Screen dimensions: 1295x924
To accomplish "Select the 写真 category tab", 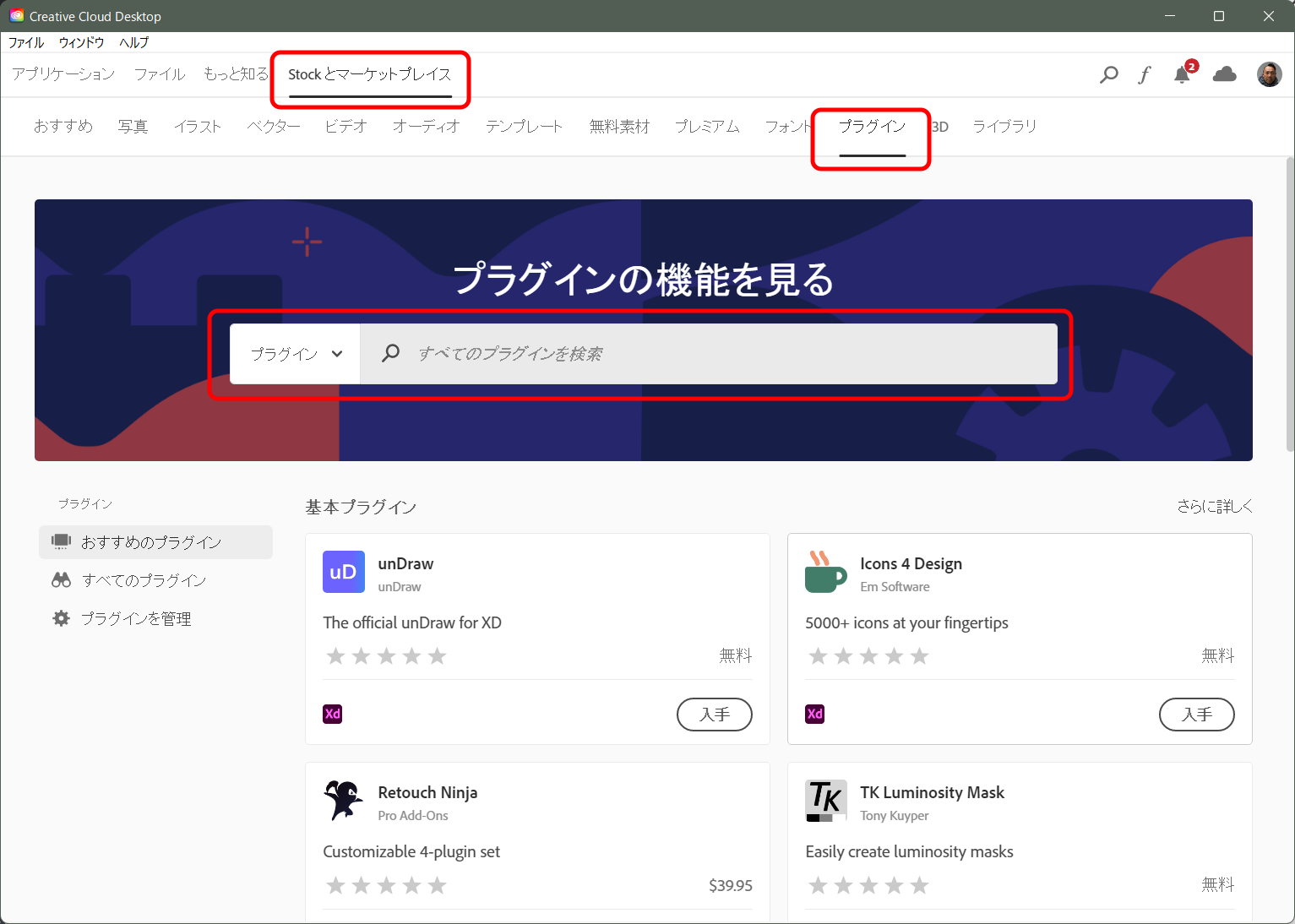I will [133, 127].
